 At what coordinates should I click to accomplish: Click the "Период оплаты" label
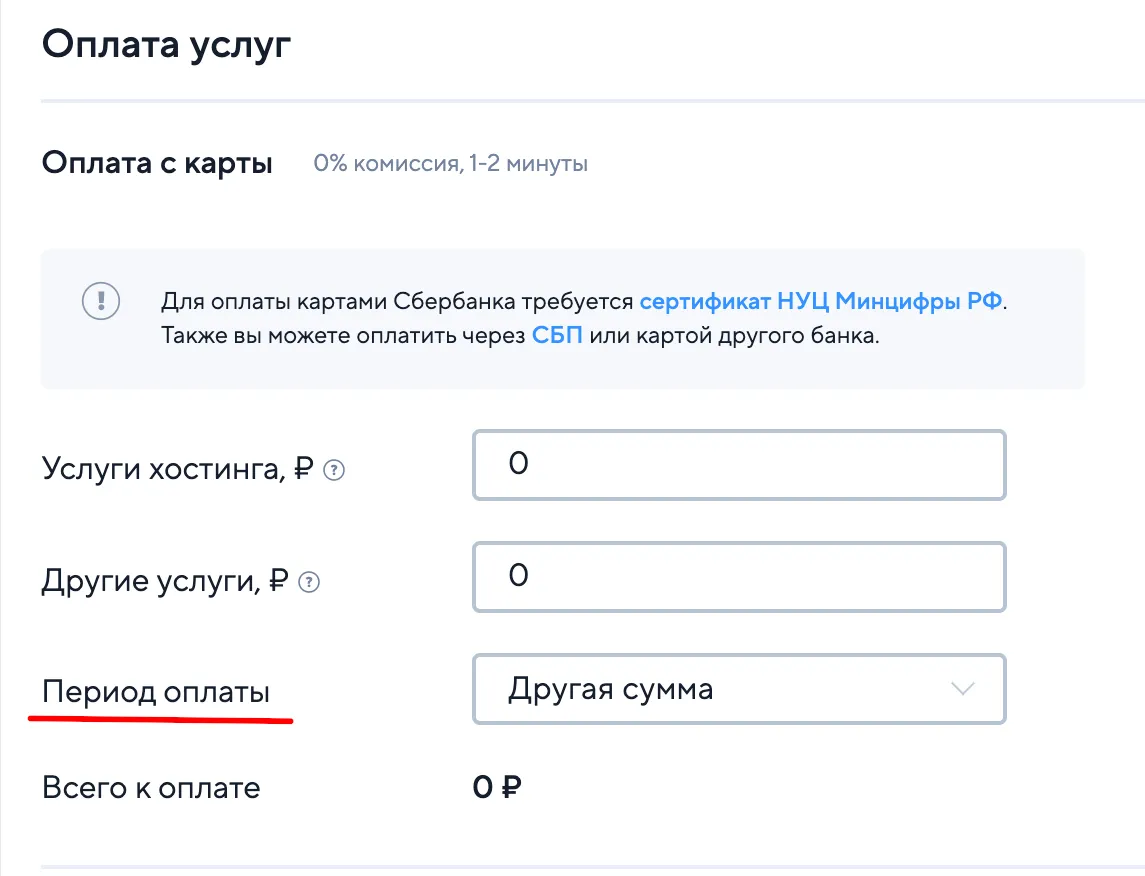click(x=156, y=692)
